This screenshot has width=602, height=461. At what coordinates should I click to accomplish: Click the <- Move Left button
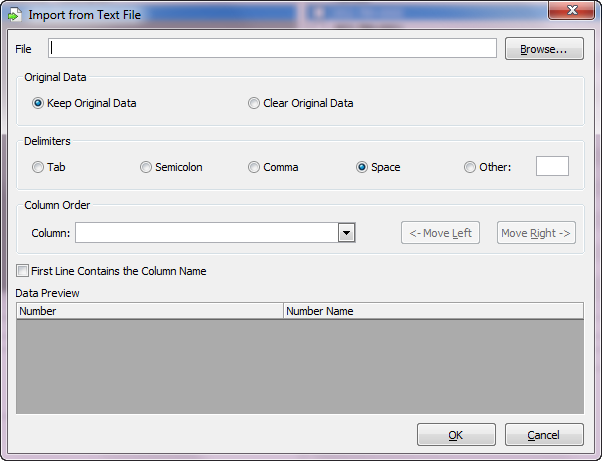coord(440,233)
